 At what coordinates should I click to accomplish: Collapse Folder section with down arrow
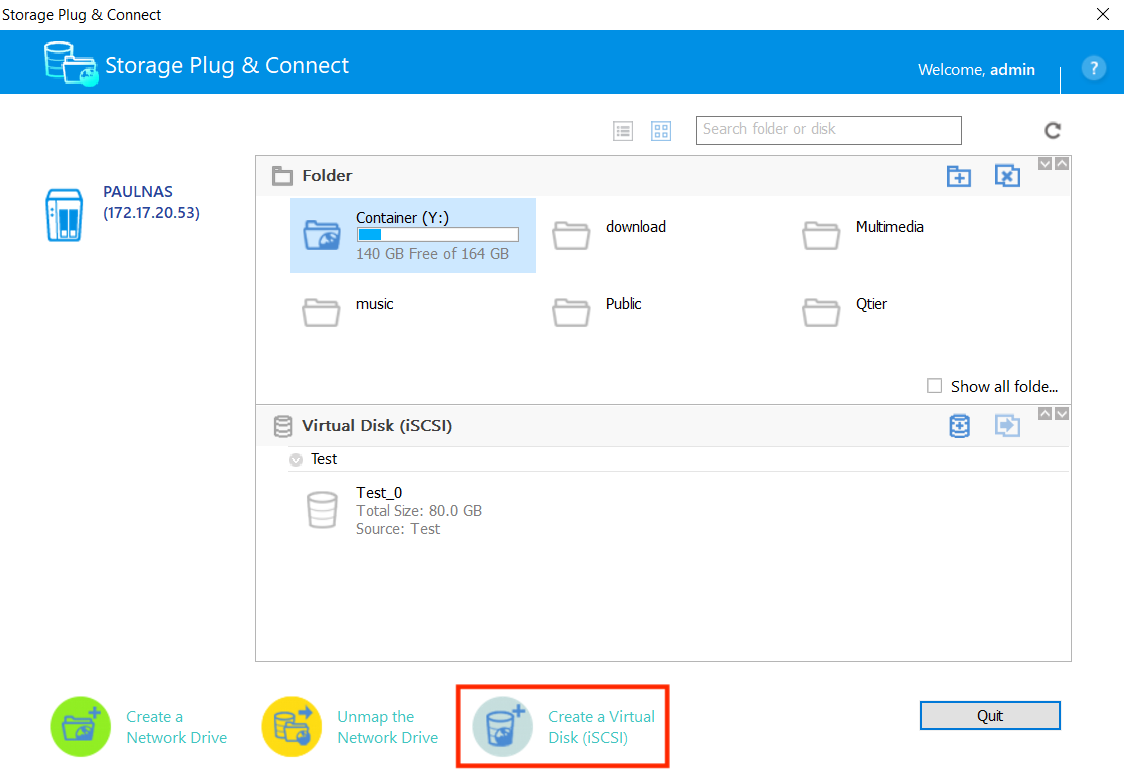1045,163
